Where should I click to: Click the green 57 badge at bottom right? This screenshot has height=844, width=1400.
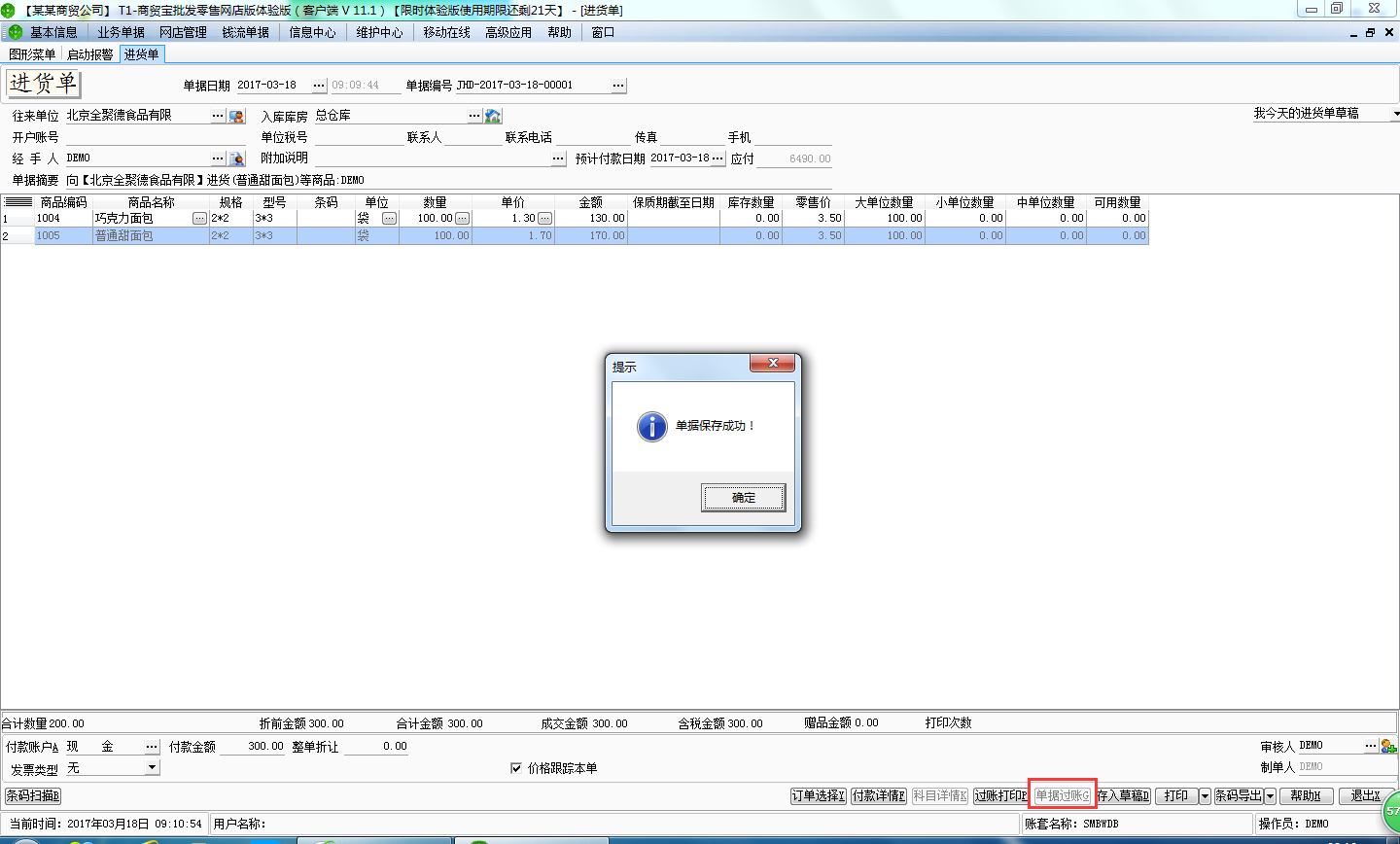(1392, 810)
